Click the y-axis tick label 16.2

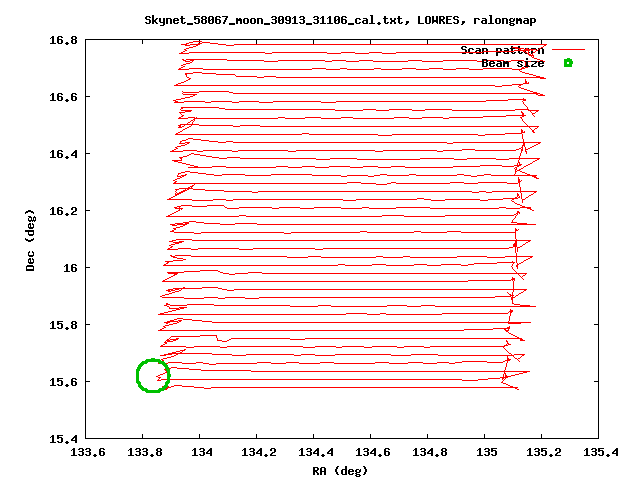(63, 211)
